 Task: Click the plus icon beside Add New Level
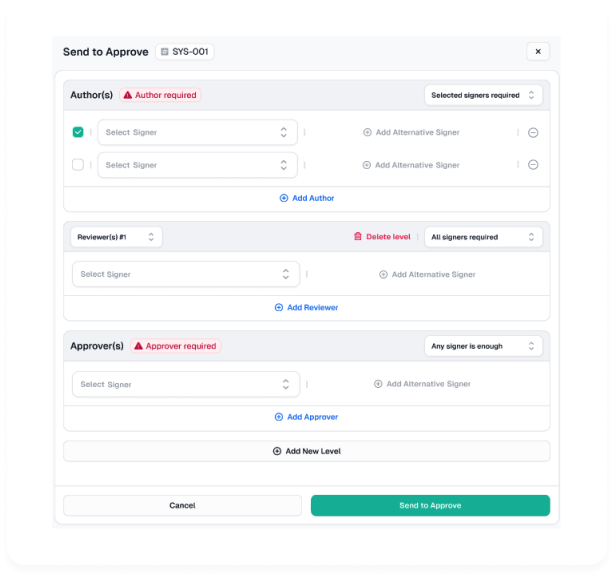277,451
